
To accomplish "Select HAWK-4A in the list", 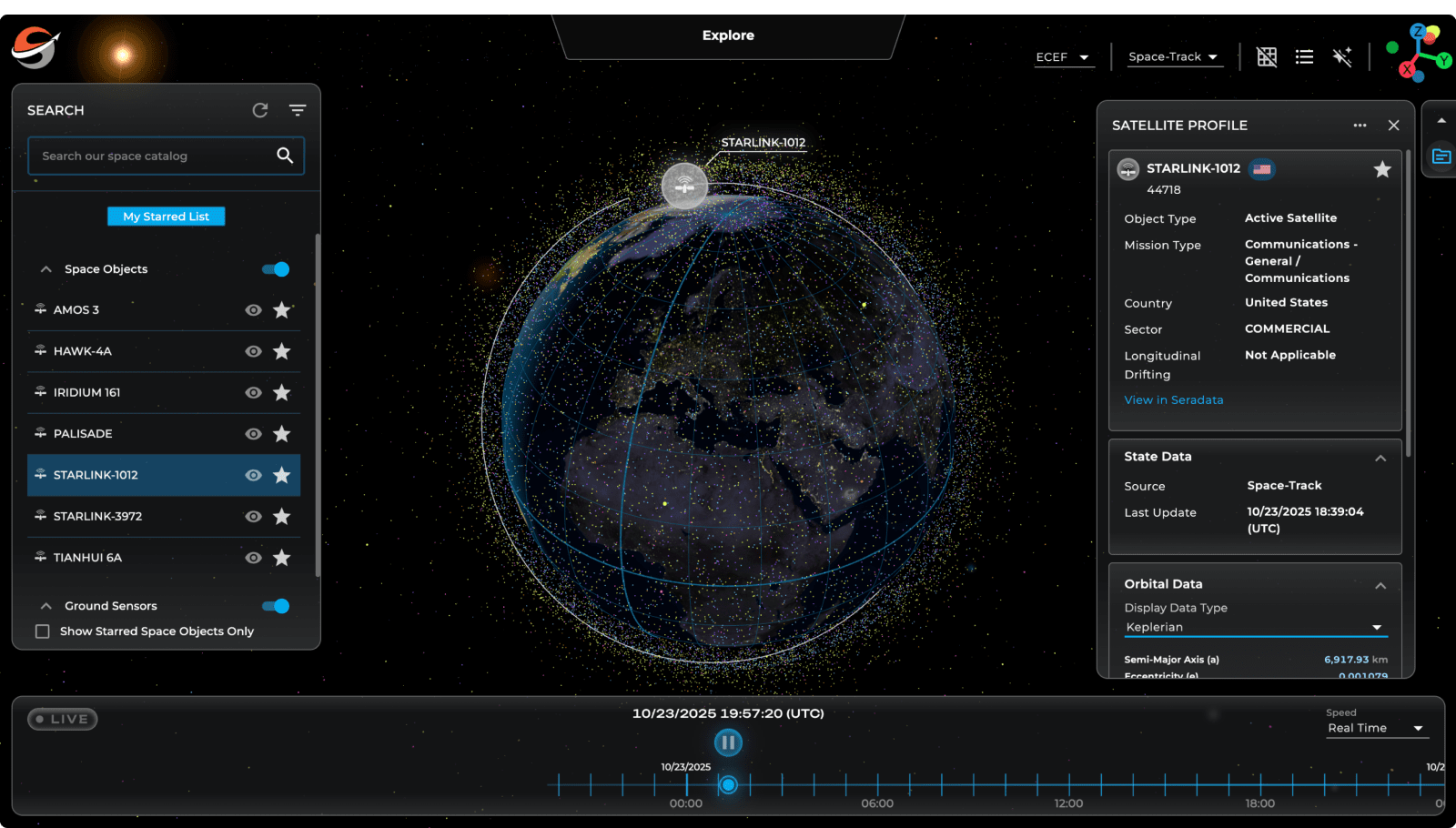I will click(83, 351).
